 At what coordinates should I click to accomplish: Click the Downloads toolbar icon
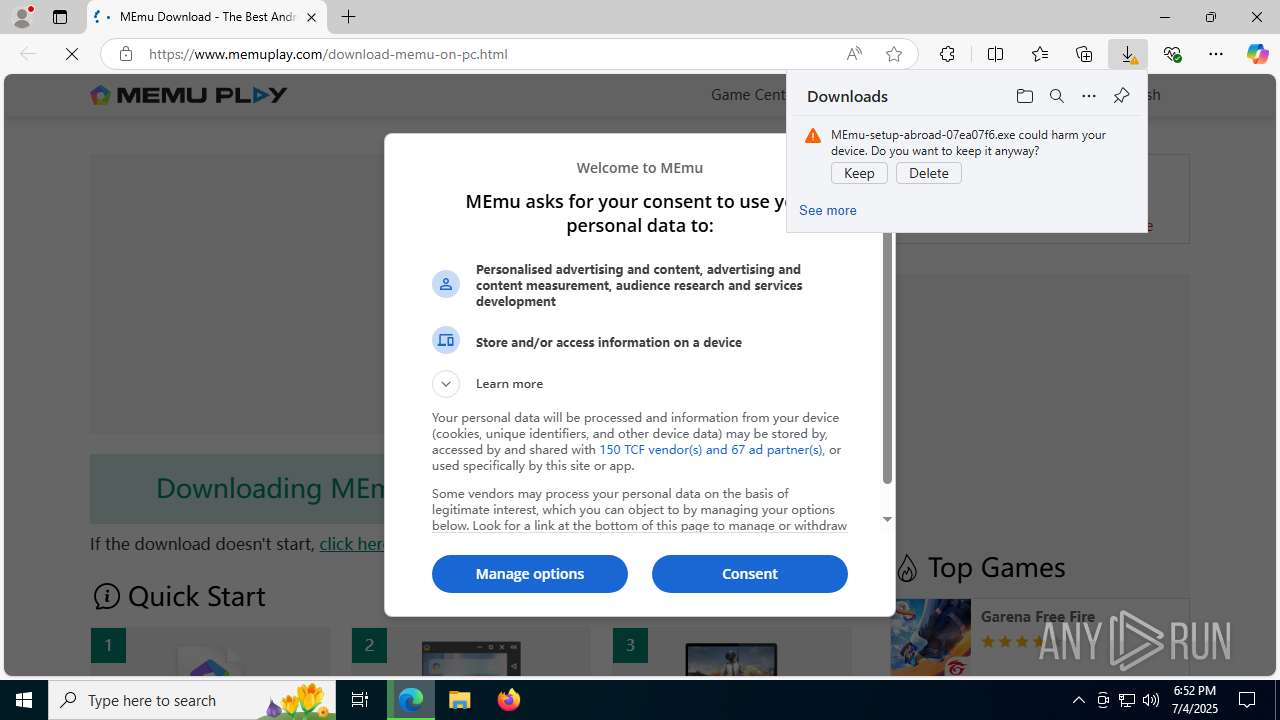click(1128, 54)
